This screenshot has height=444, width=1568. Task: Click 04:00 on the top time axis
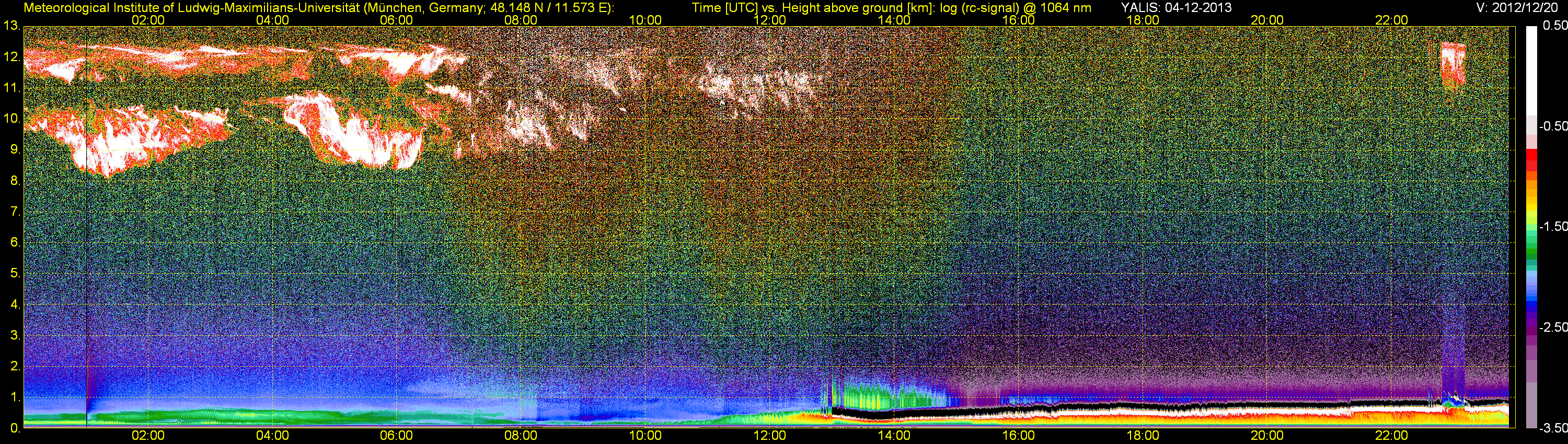click(x=272, y=20)
